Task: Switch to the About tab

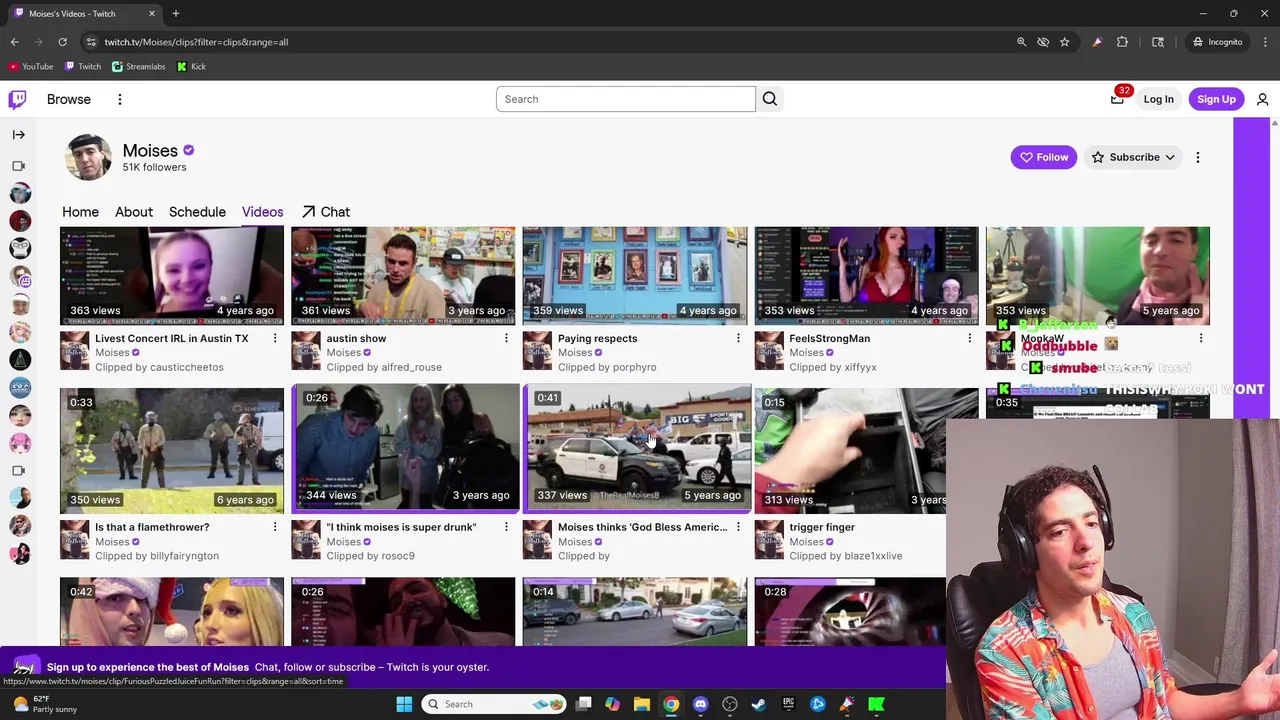Action: coord(134,212)
